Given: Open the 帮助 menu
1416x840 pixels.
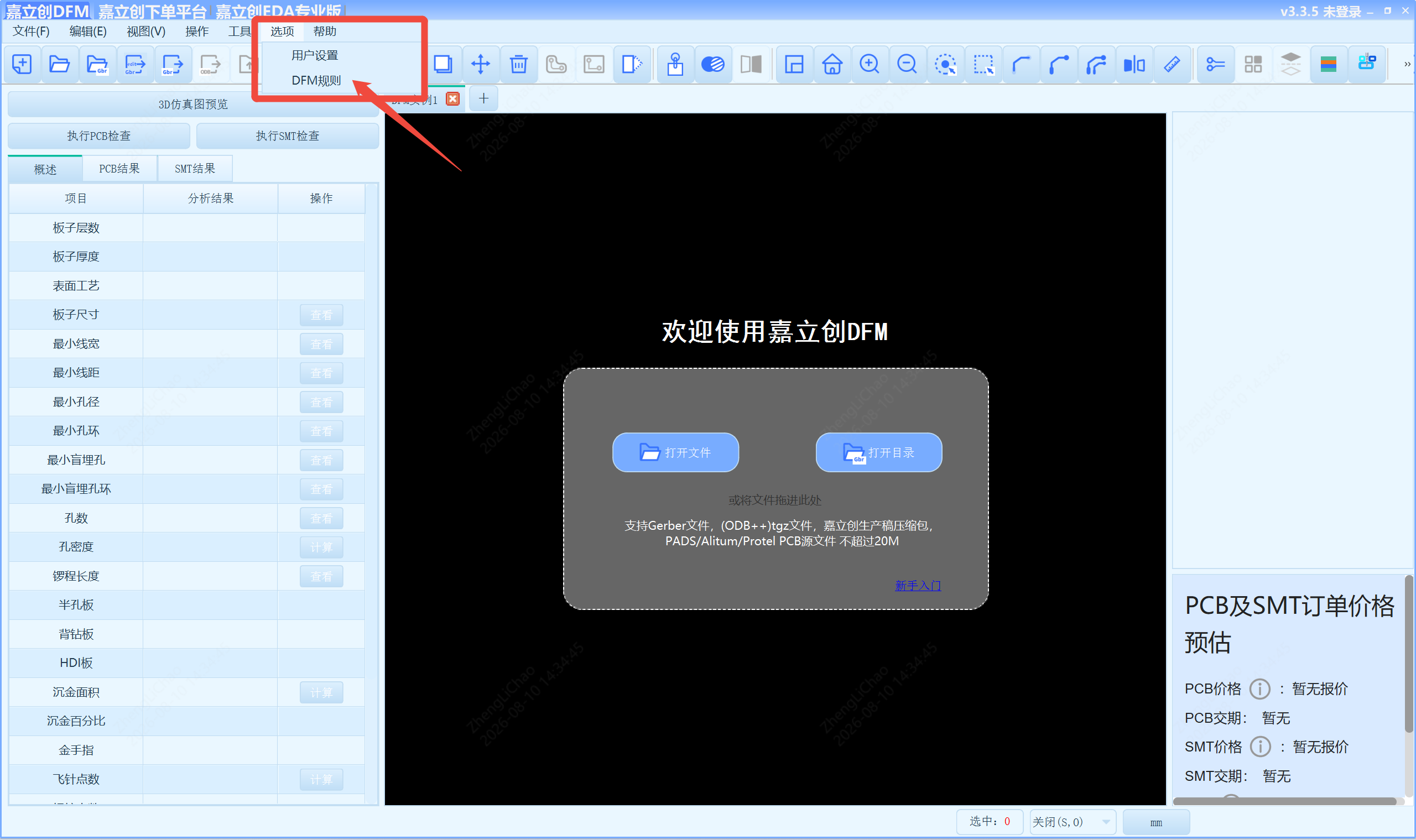Looking at the screenshot, I should (x=325, y=31).
